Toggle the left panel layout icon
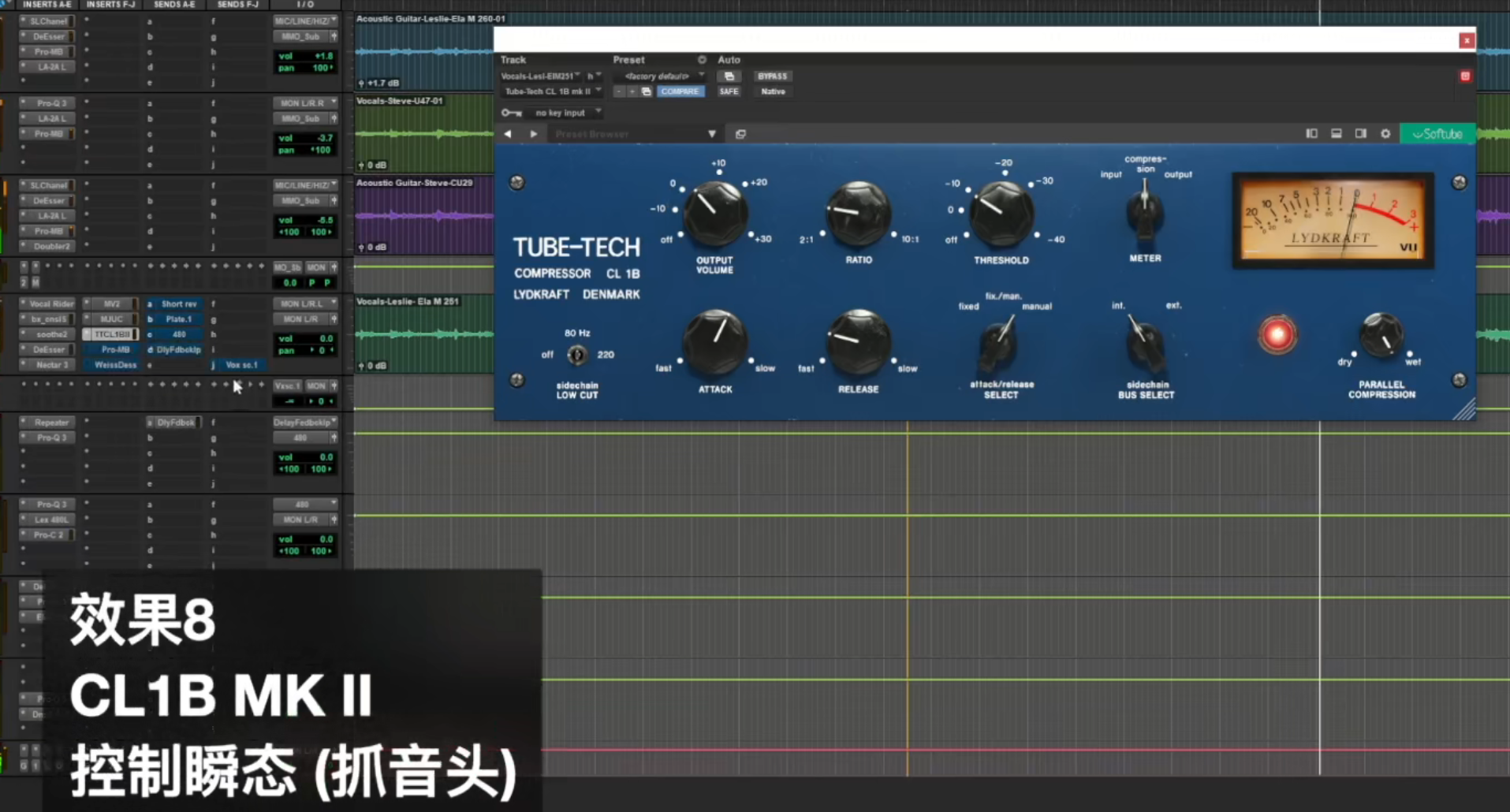1510x812 pixels. tap(1311, 134)
